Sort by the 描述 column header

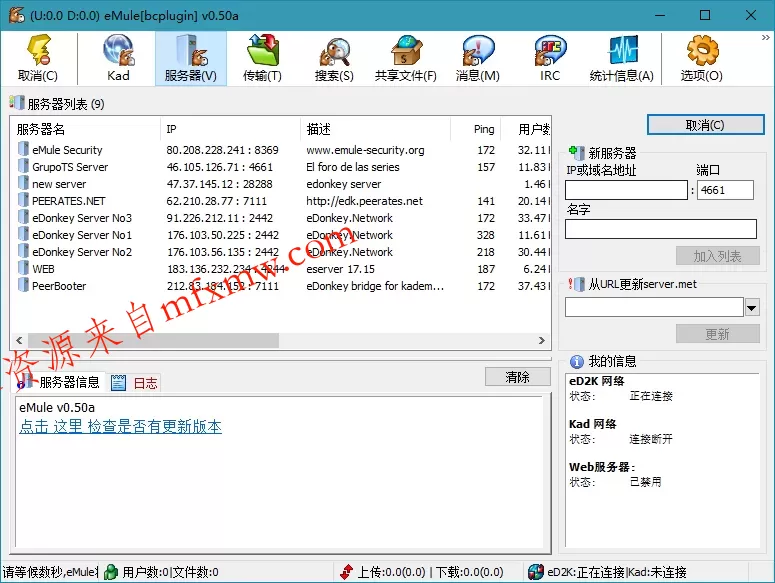pyautogui.click(x=376, y=129)
